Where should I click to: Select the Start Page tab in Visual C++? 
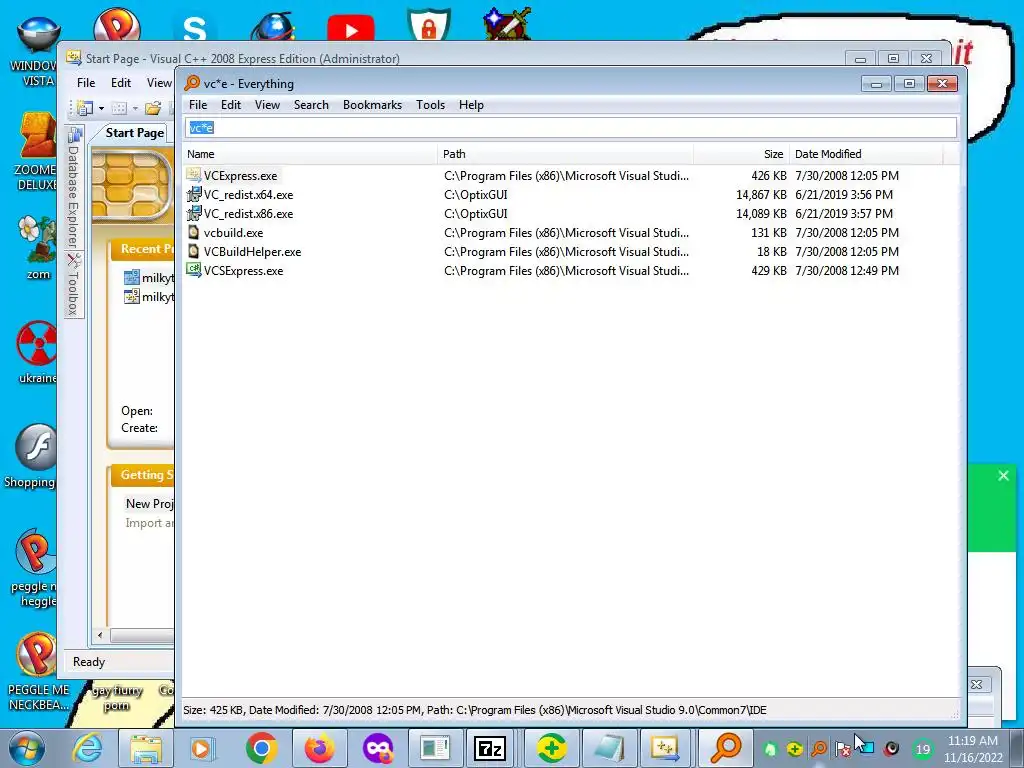[134, 133]
